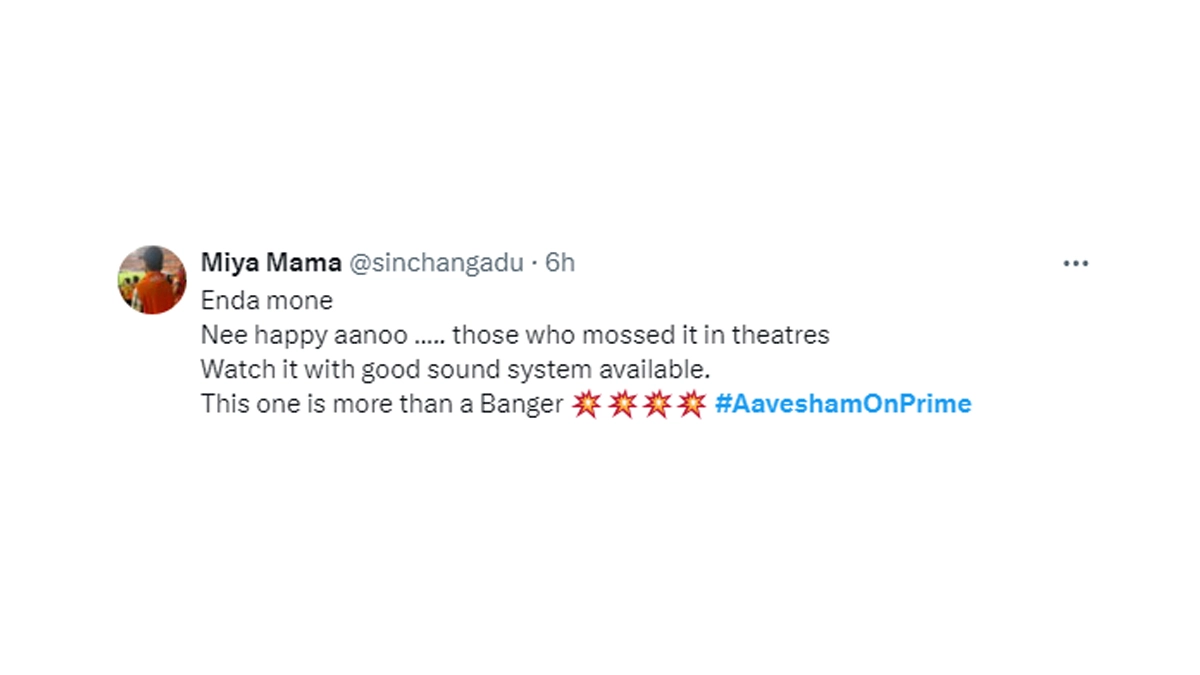Click the "Nee happy aanoo" text
This screenshot has width=1200, height=675.
click(303, 335)
